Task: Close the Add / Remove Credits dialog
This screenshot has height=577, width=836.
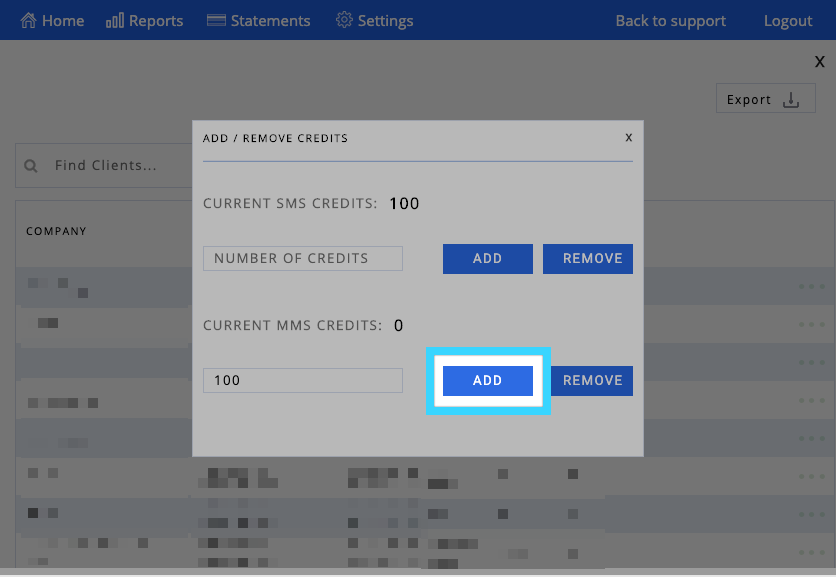Action: coord(629,138)
